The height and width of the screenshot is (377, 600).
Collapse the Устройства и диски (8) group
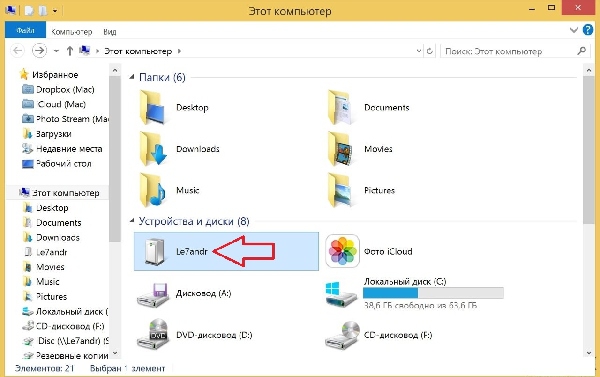click(132, 221)
